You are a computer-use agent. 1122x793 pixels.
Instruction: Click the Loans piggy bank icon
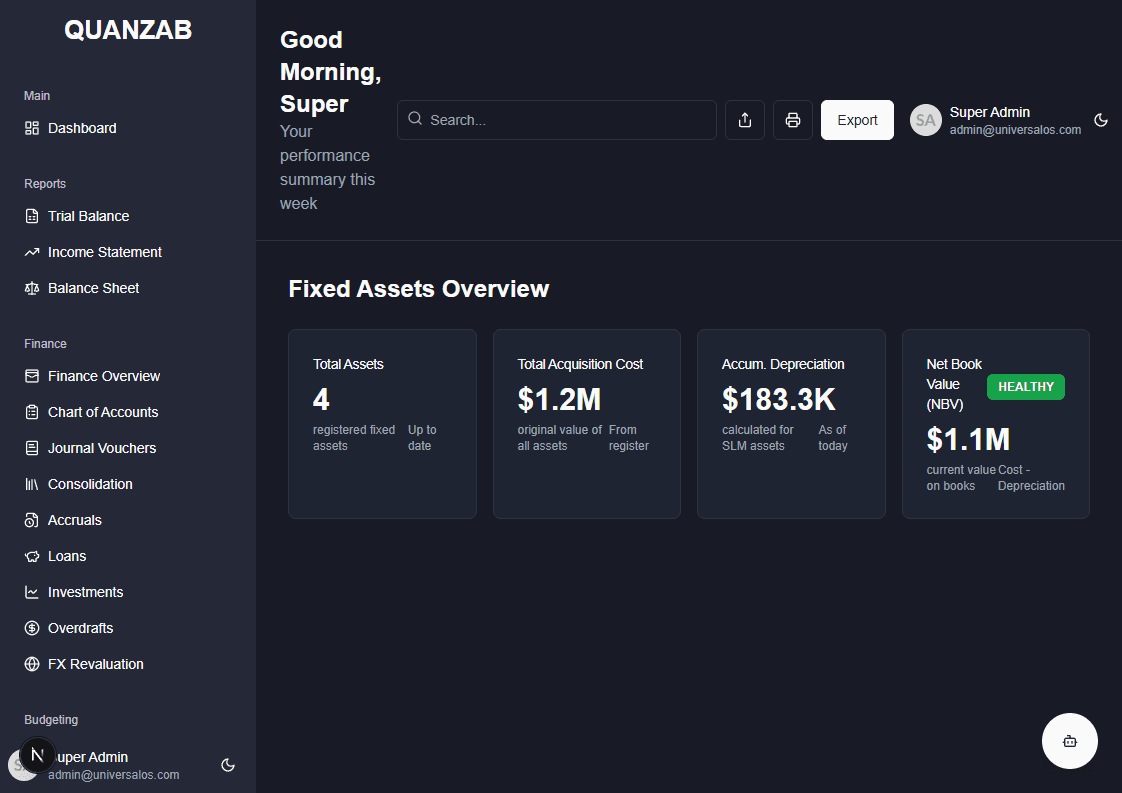(31, 556)
